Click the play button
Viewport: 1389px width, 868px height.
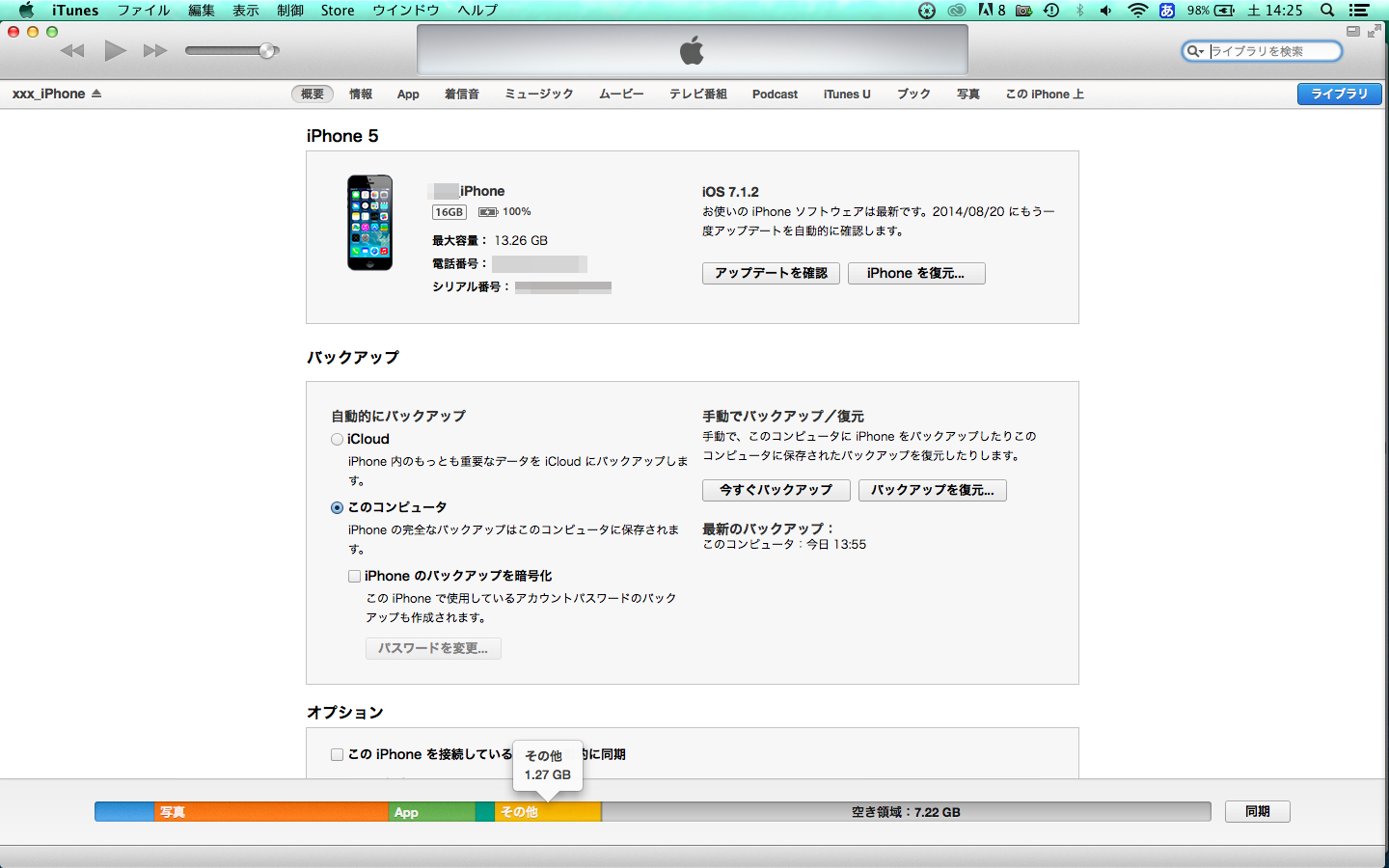click(x=116, y=50)
